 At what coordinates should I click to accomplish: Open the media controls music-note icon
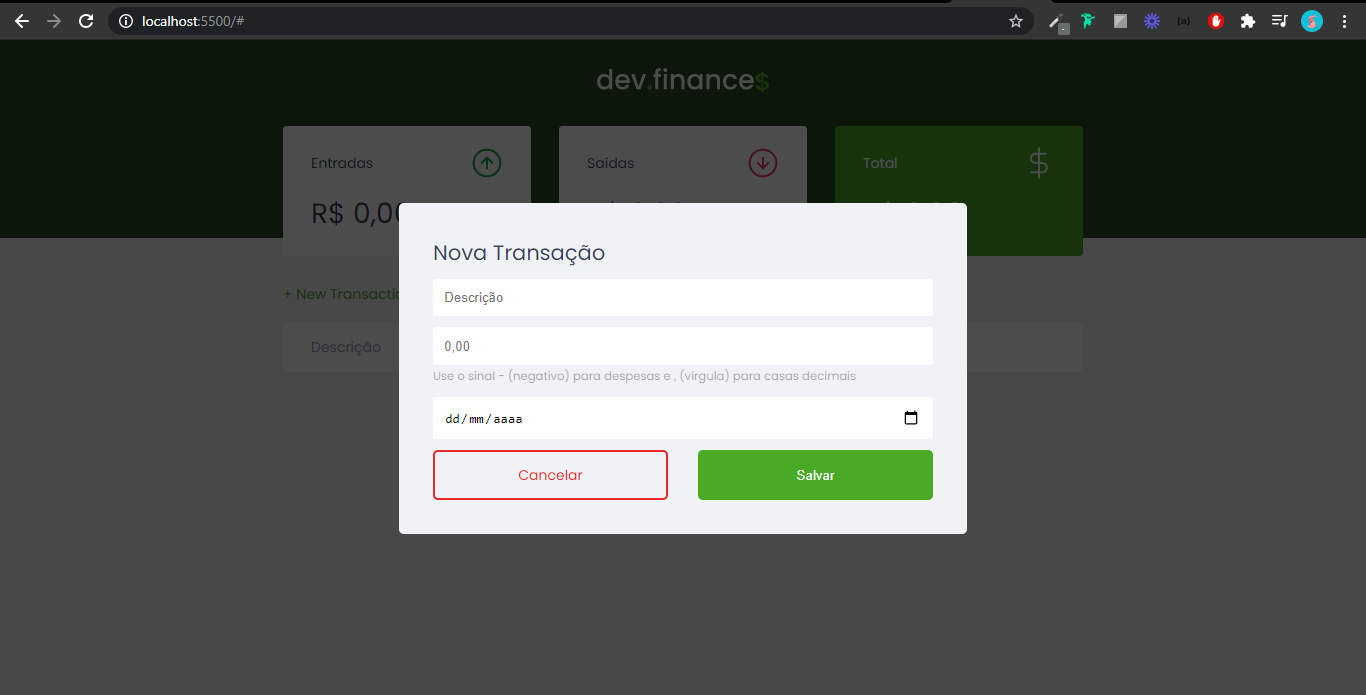[x=1280, y=21]
